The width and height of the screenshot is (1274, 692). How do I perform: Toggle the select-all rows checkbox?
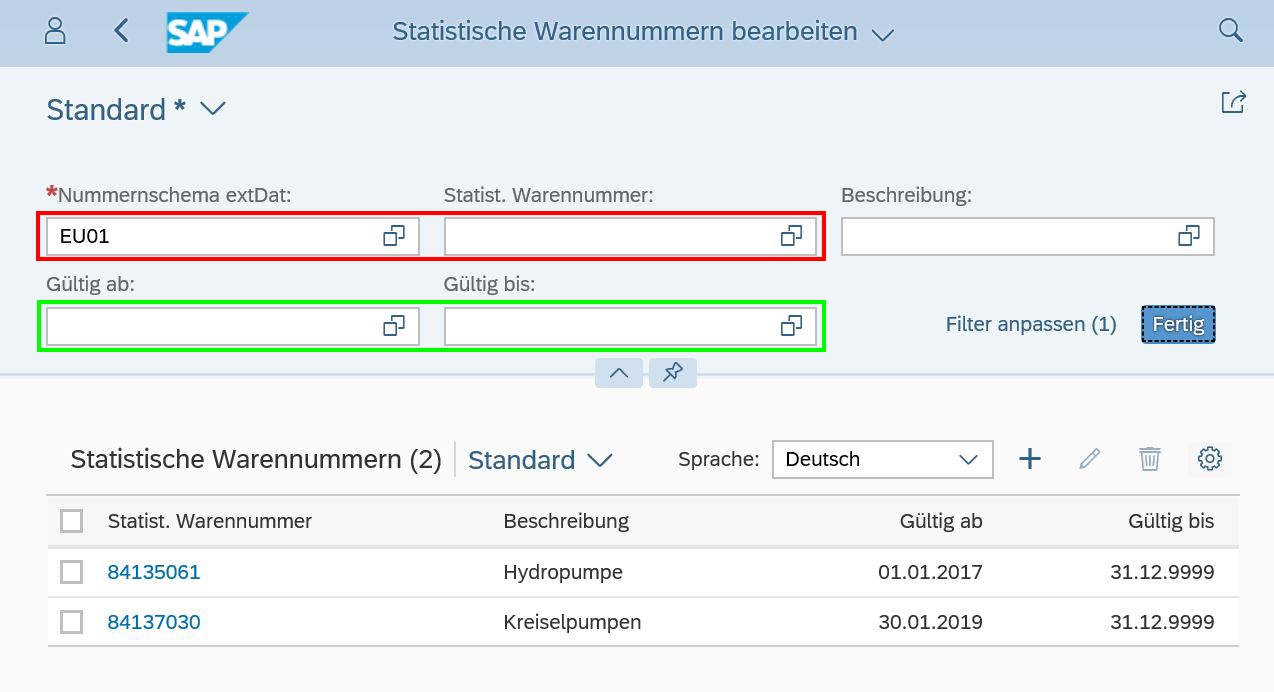(71, 521)
